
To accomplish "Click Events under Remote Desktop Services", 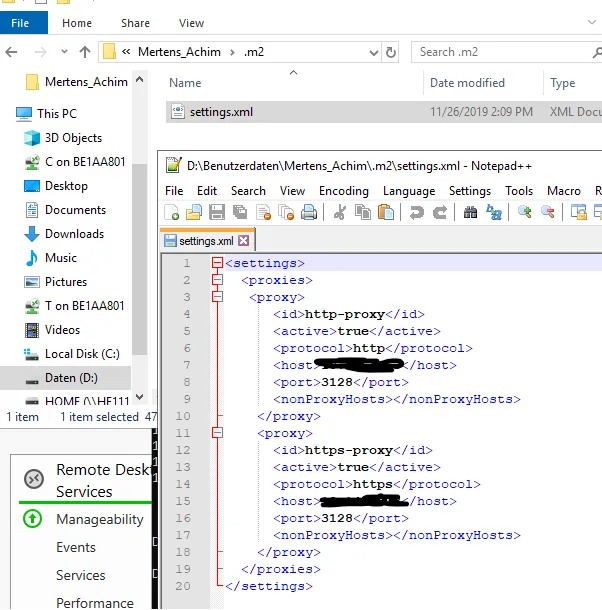I will (75, 547).
